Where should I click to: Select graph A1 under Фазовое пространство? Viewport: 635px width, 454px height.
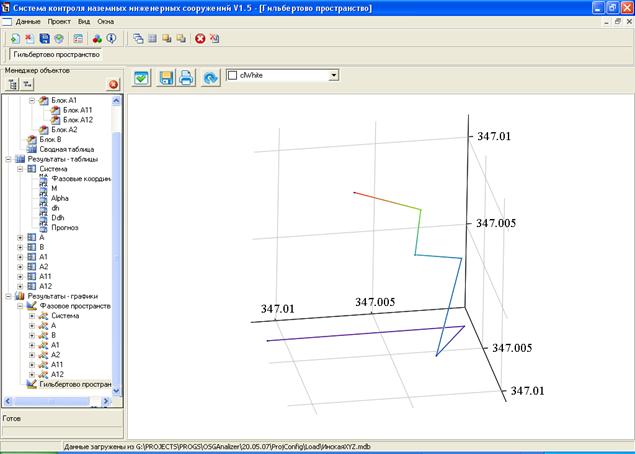pos(55,345)
